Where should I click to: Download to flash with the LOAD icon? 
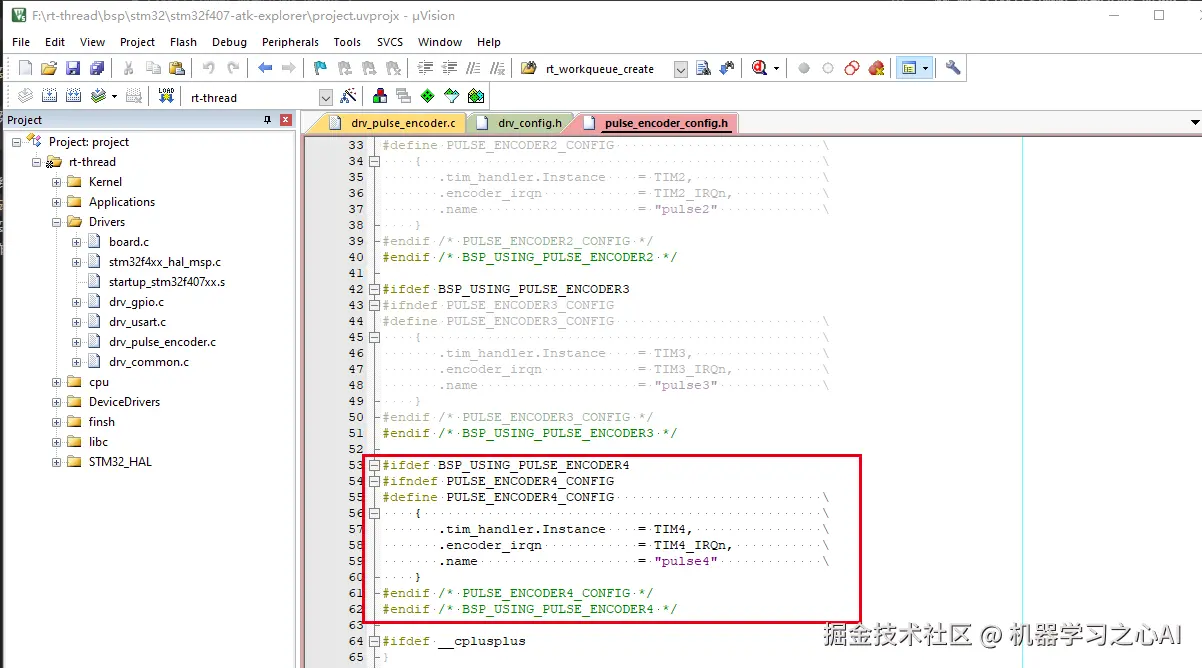[x=166, y=96]
